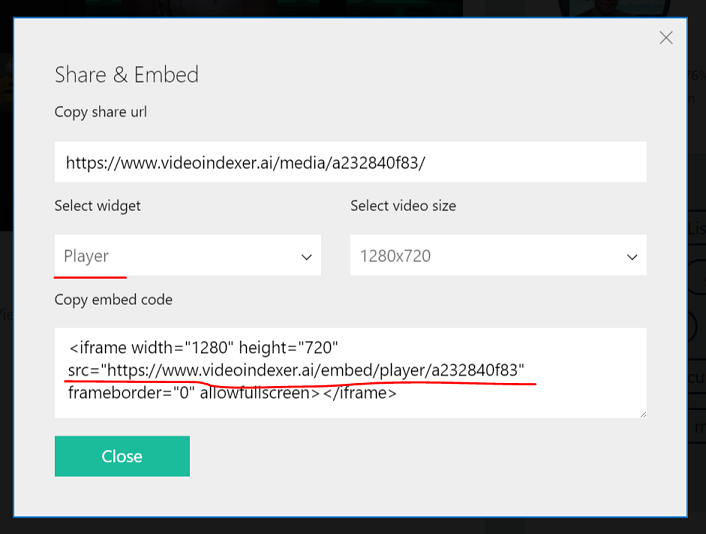Close the Share & Embed dialog with the X icon
Viewport: 706px width, 534px height.
click(x=666, y=38)
